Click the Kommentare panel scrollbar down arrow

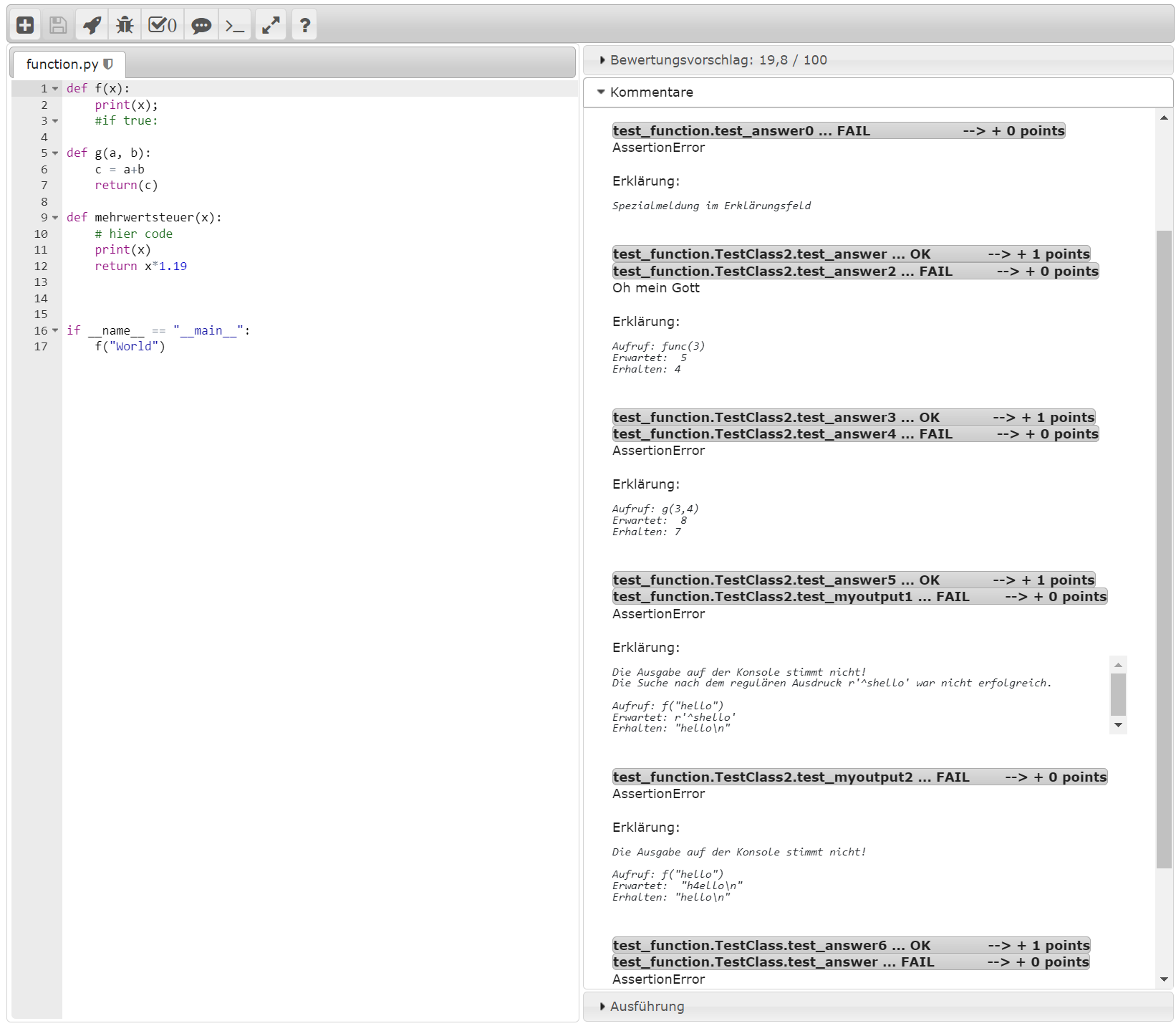[1164, 979]
